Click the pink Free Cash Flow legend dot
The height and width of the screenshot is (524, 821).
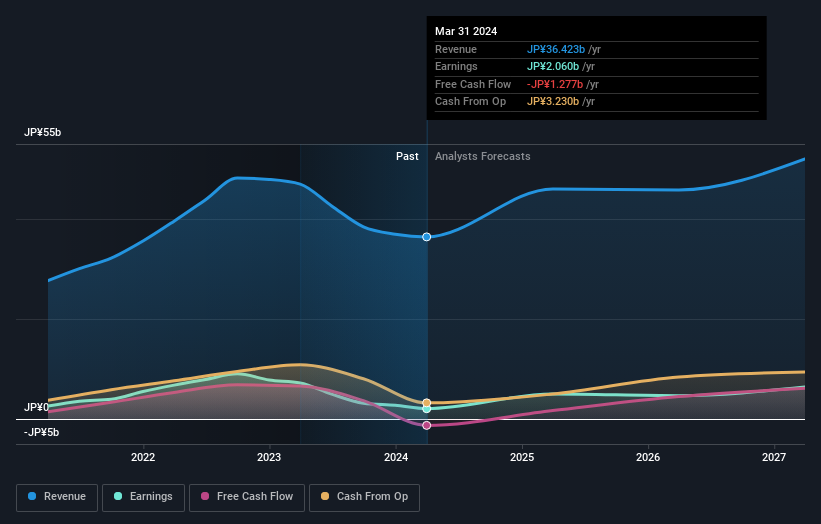point(205,496)
